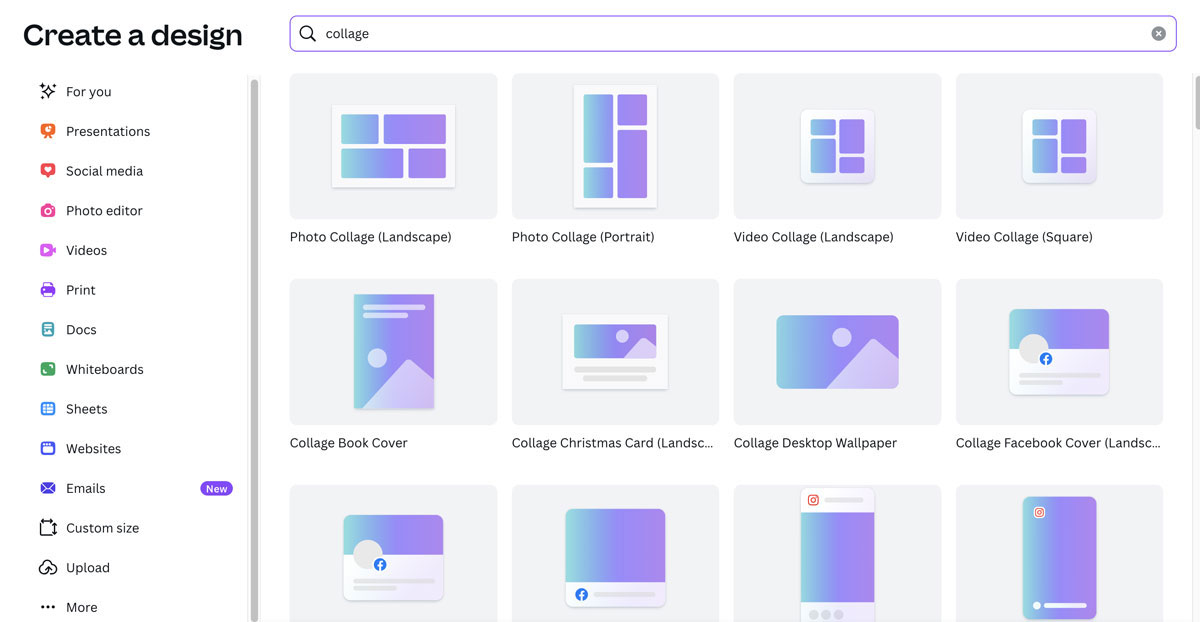Viewport: 1200px width, 622px height.
Task: Click the Collage Book Cover label
Action: point(349,443)
